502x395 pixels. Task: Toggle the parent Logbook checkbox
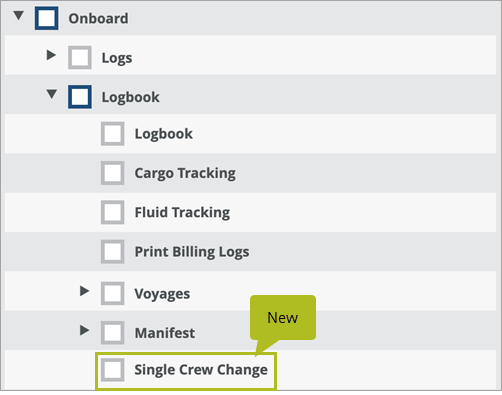80,97
